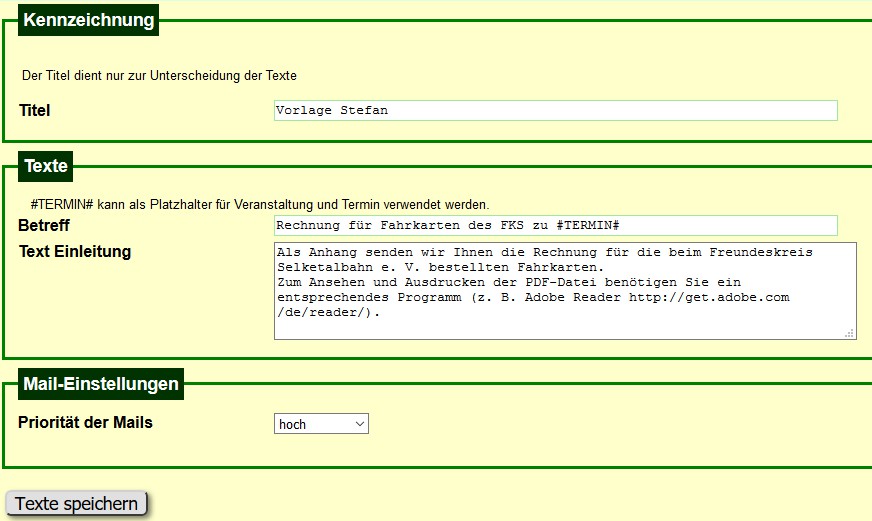This screenshot has width=872, height=521.
Task: Click the Mail-Einstellungen section heading
Action: 100,383
